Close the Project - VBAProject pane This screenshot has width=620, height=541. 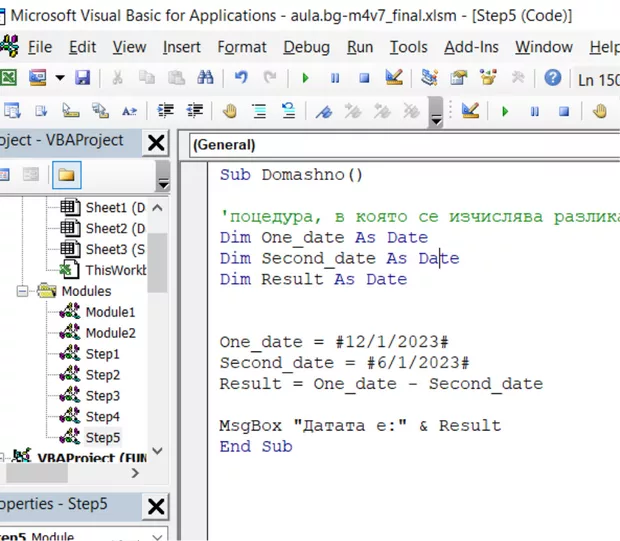[x=156, y=143]
